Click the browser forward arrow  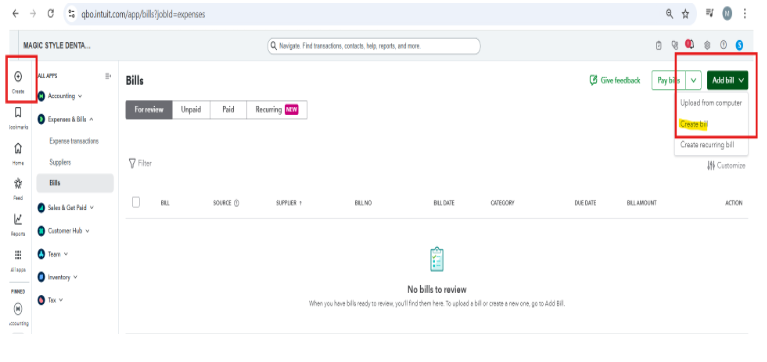pos(33,14)
